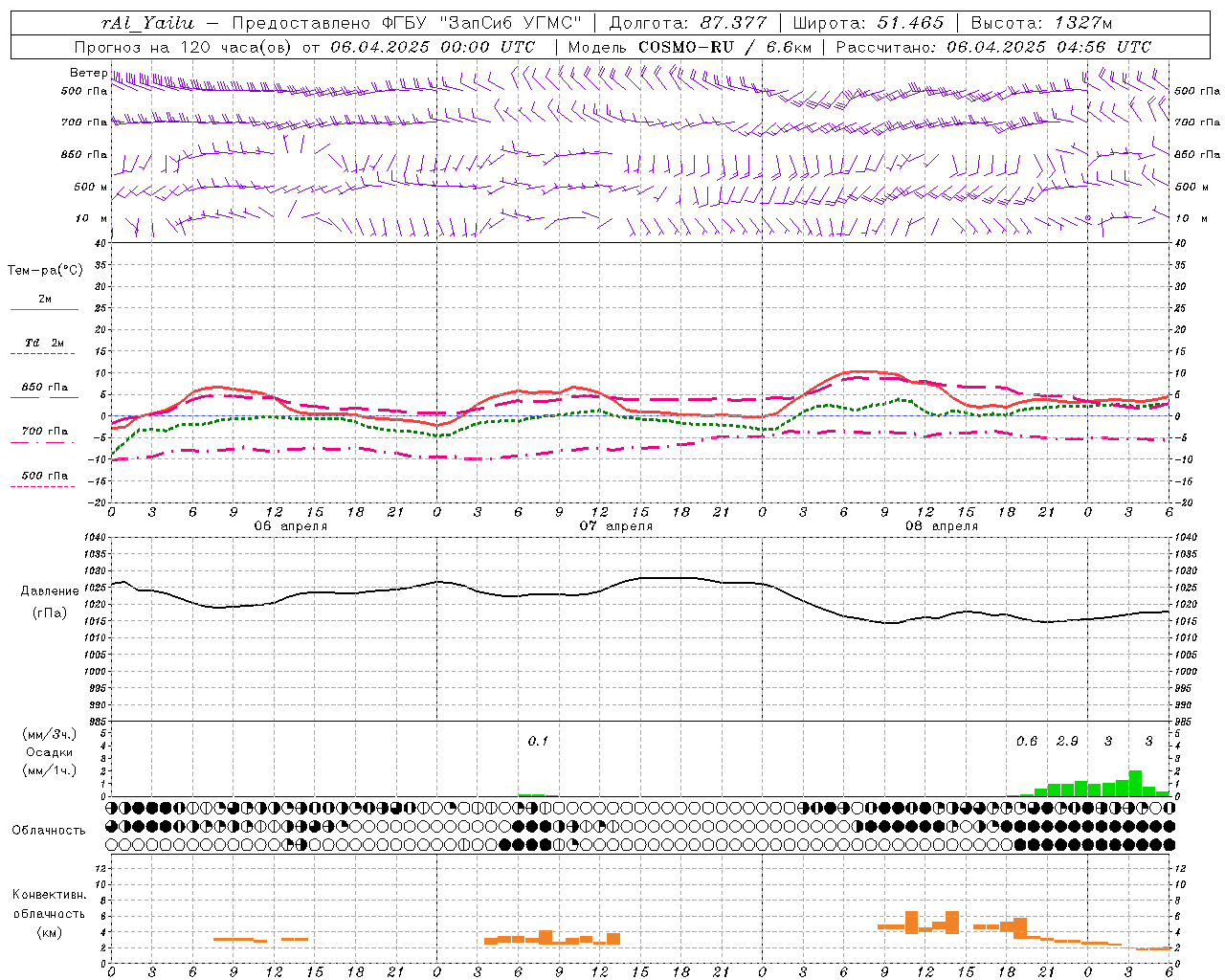The height and width of the screenshot is (980, 1225).
Task: Select the provider text ФГБУ "ЗапСиб УГМС"
Action: pyautogui.click(x=482, y=23)
